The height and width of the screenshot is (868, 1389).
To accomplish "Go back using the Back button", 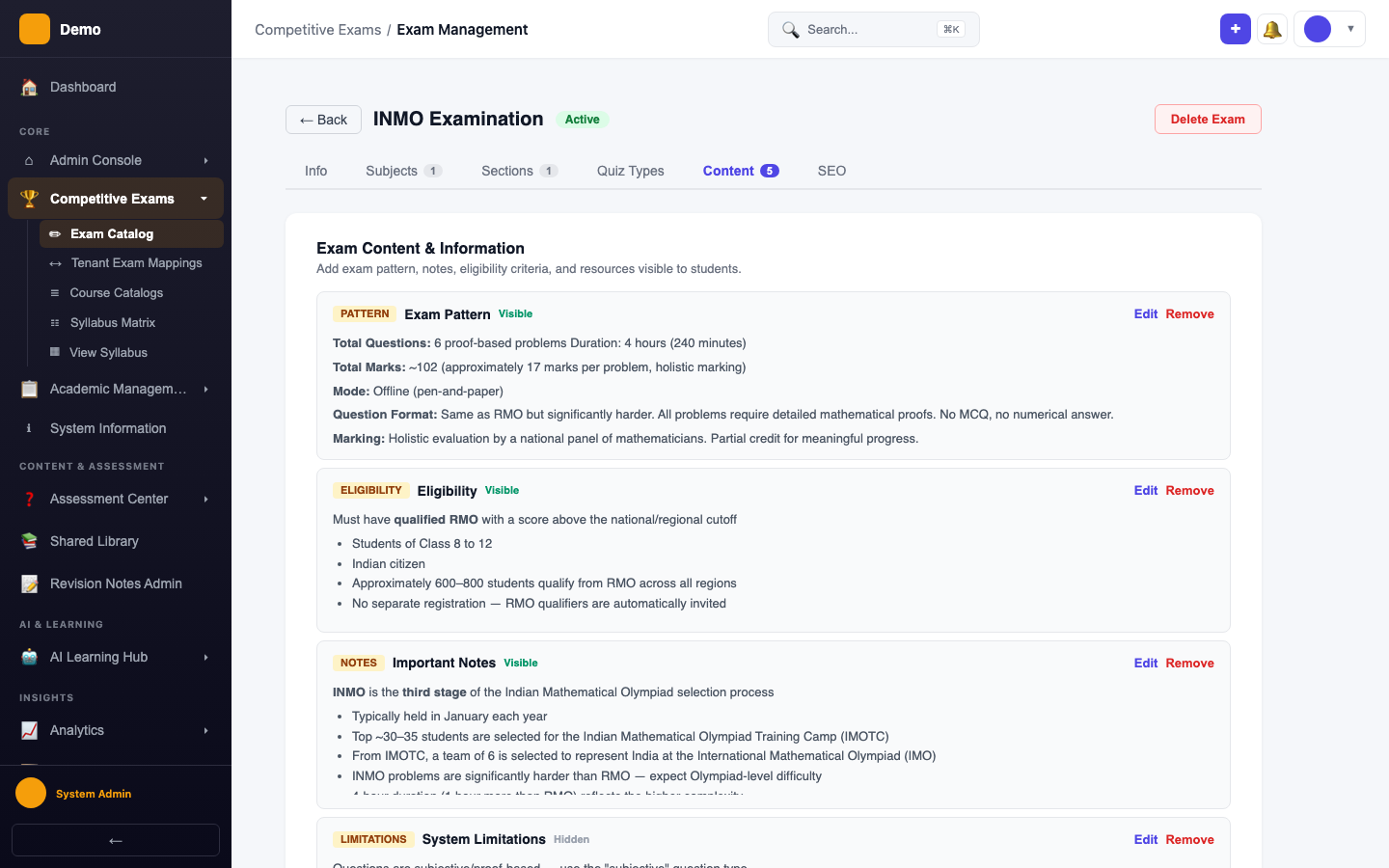I will (323, 120).
